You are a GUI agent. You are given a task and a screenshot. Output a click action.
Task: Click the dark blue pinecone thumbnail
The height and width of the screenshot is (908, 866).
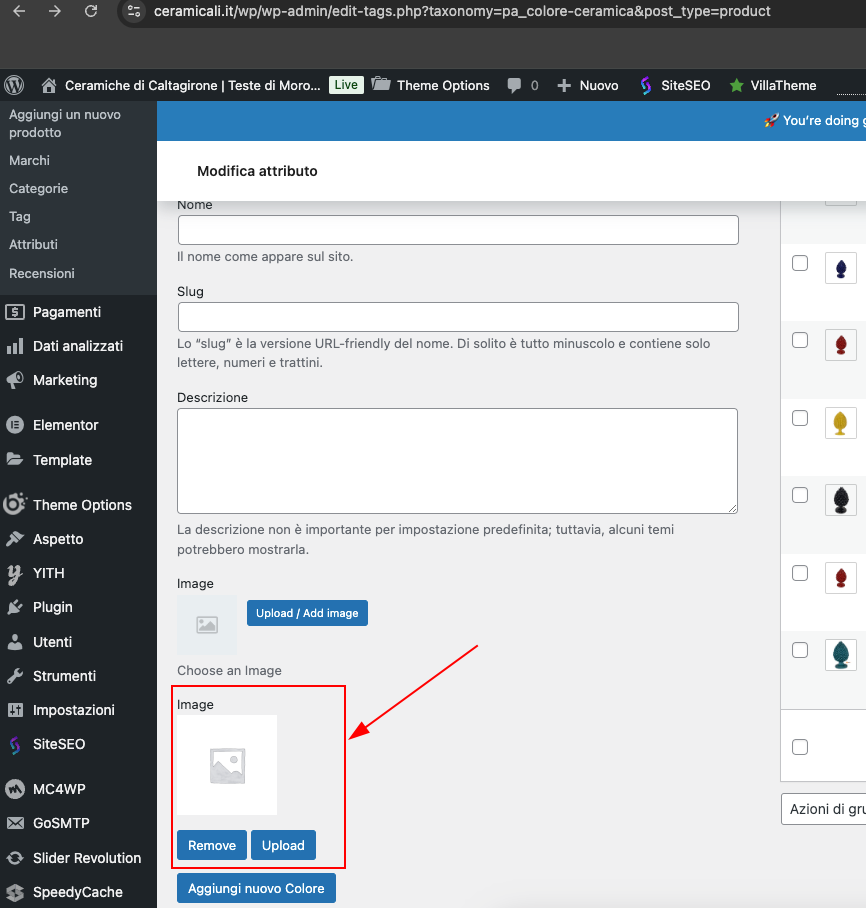pyautogui.click(x=841, y=268)
